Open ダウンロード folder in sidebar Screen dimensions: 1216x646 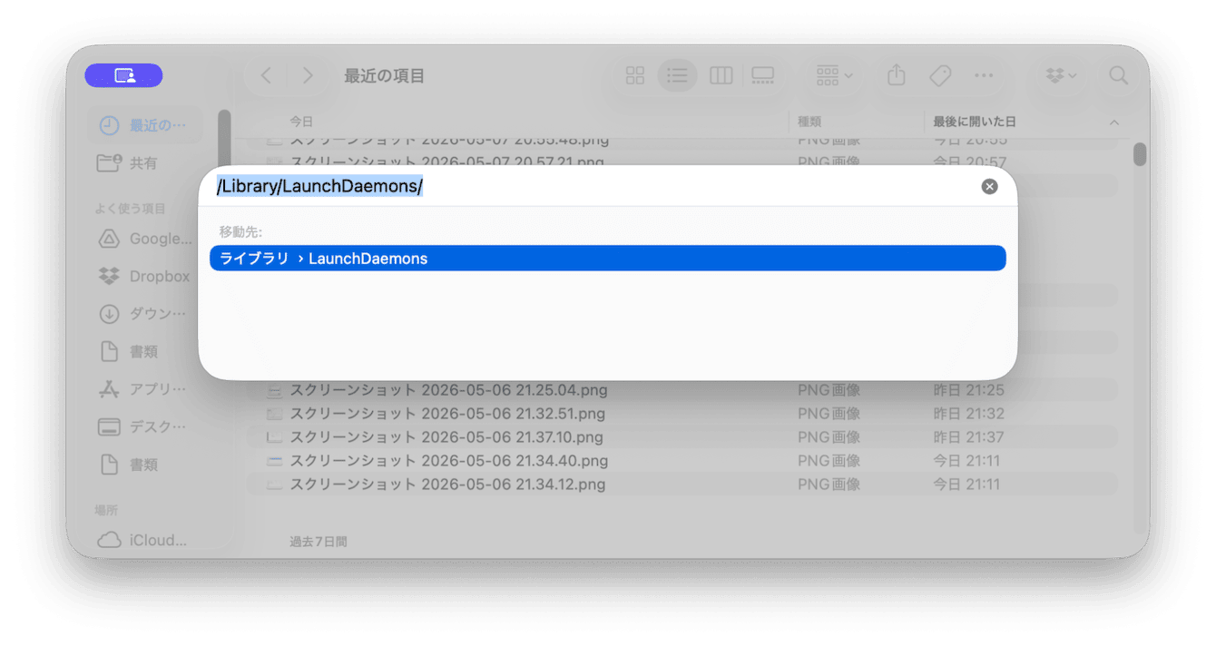click(144, 314)
